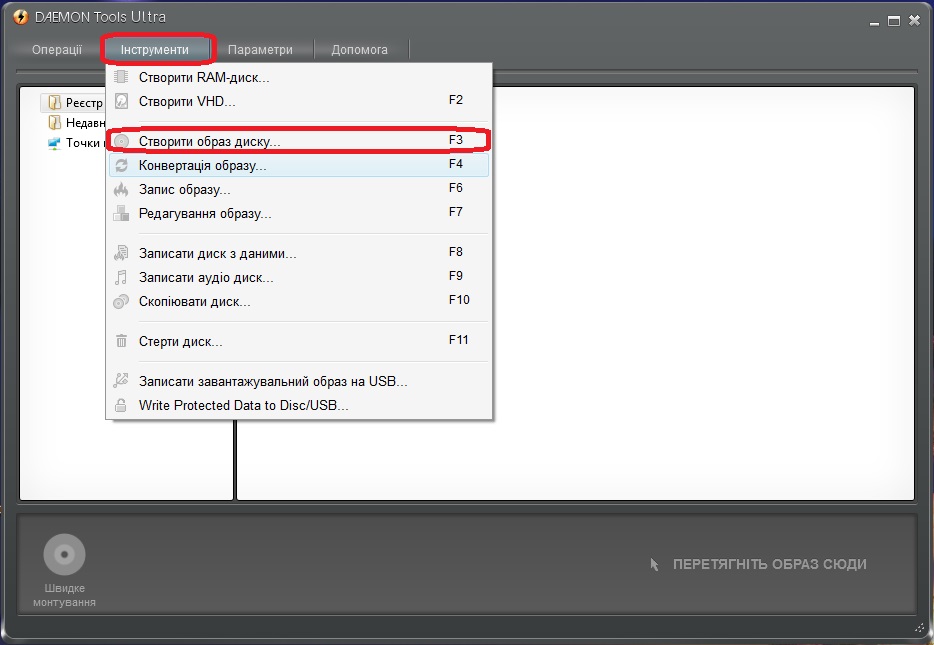Click the RAM disk icon in menu
Screen dimensions: 934x645
pos(121,77)
